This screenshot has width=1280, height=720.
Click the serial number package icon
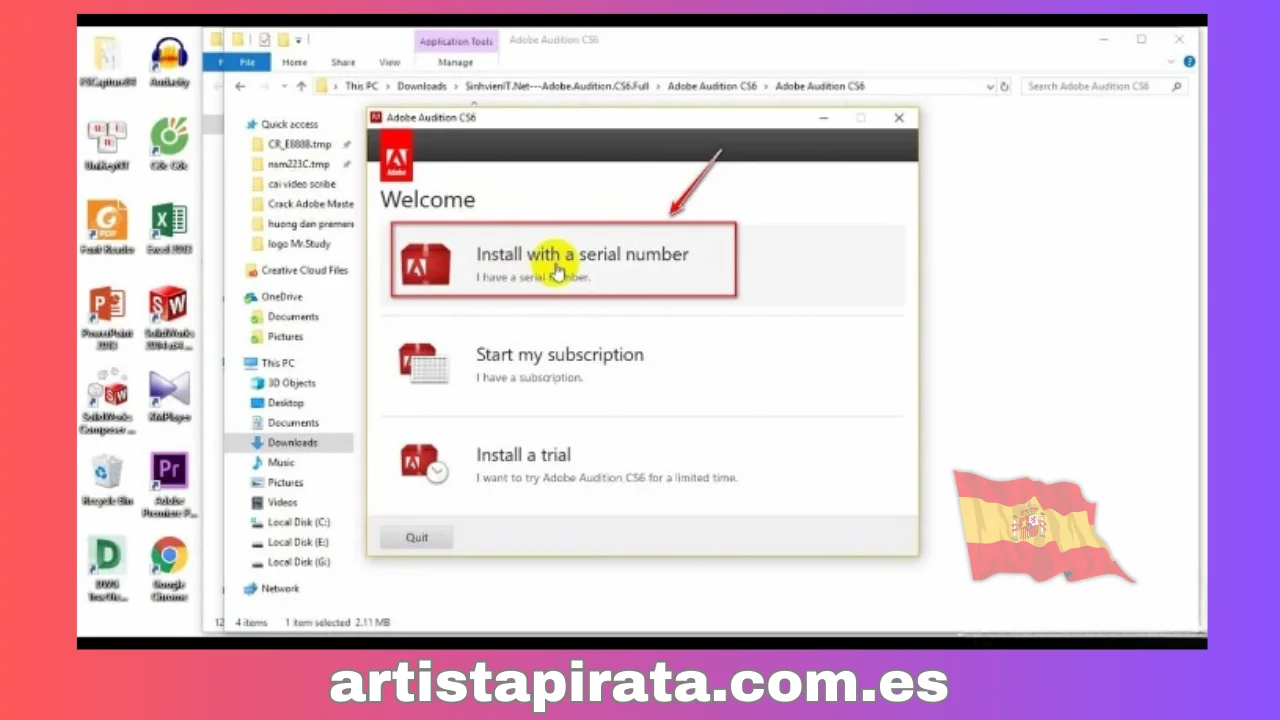tap(426, 262)
